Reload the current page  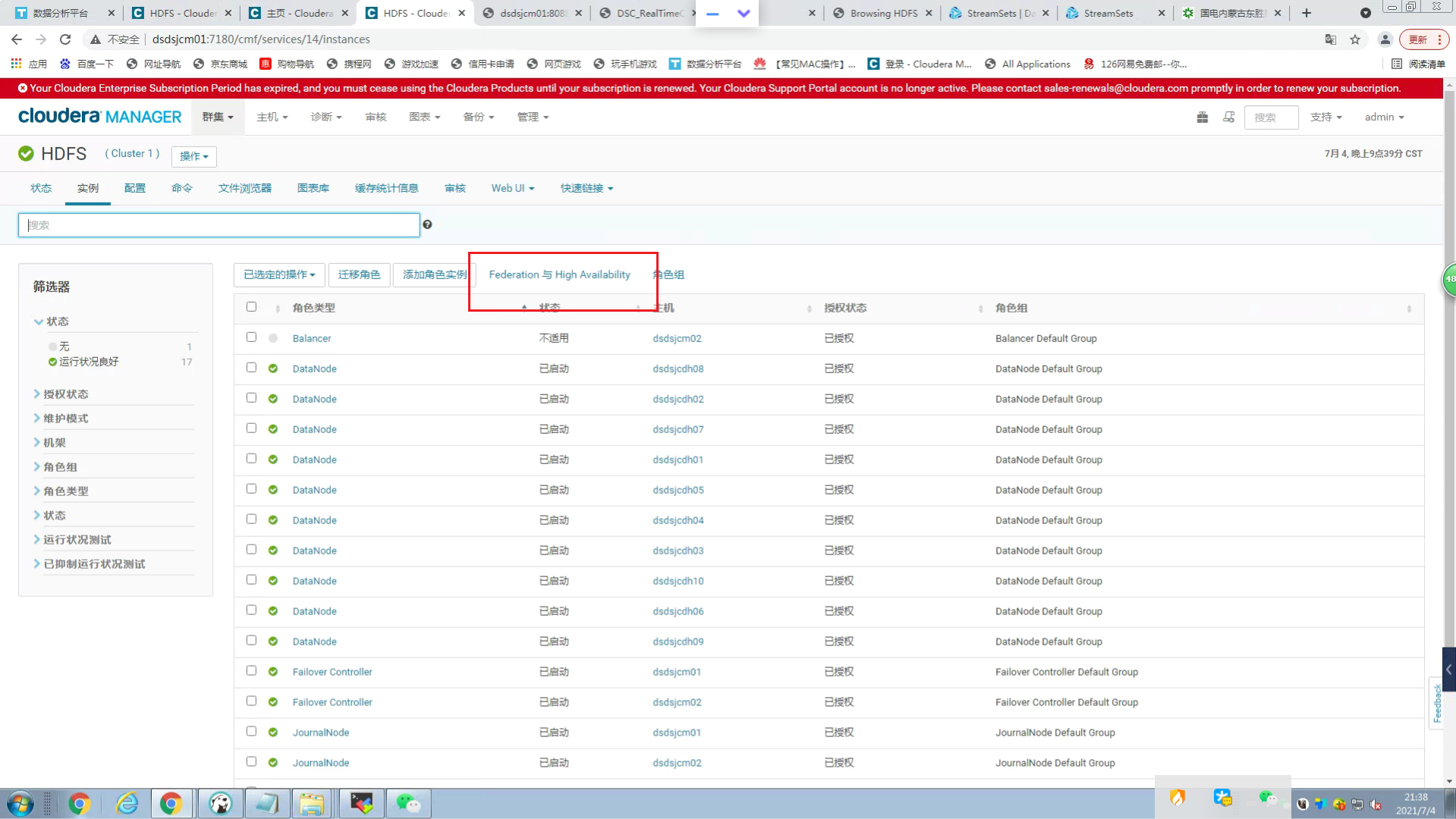pyautogui.click(x=65, y=39)
